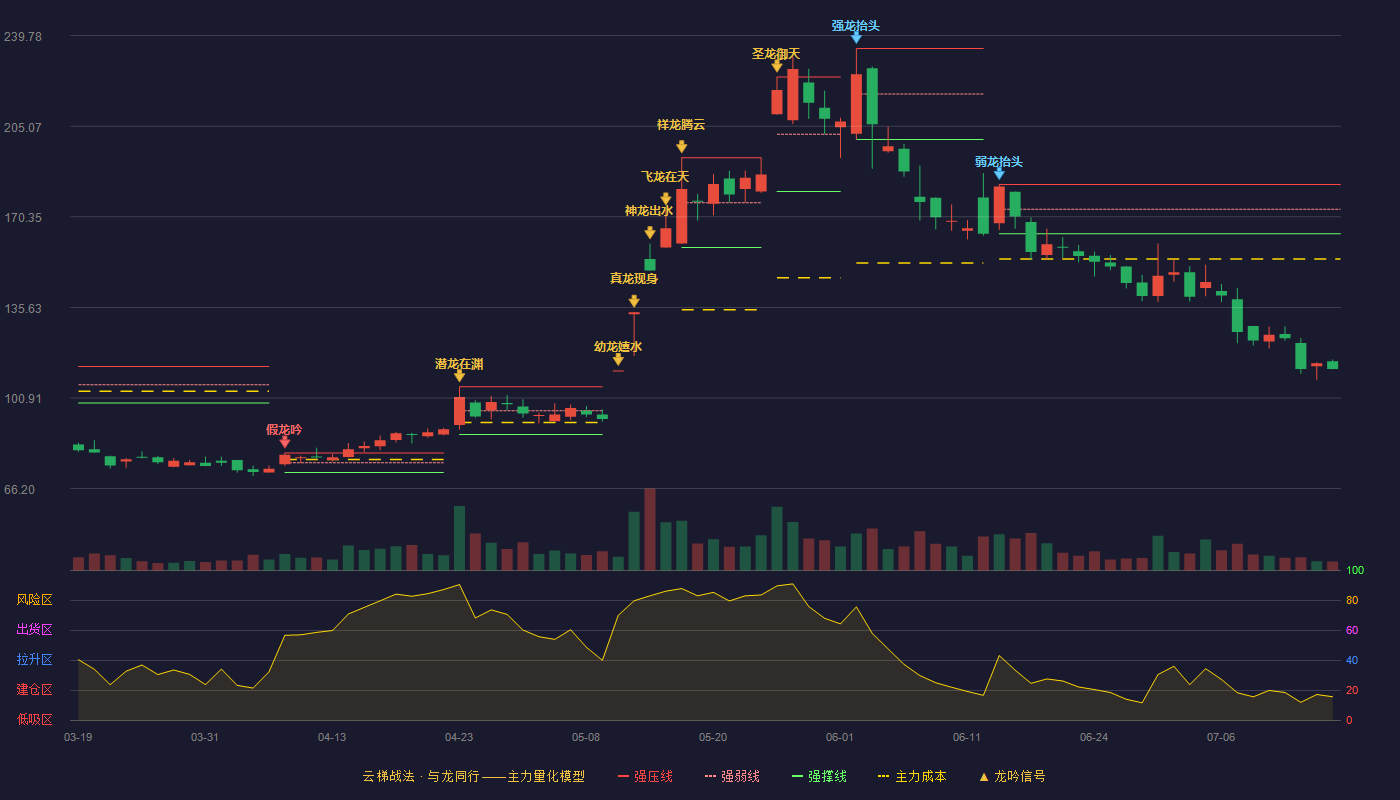Click the 神龙出水 signal arrow marker
Viewport: 1400px width, 800px height.
tap(650, 233)
